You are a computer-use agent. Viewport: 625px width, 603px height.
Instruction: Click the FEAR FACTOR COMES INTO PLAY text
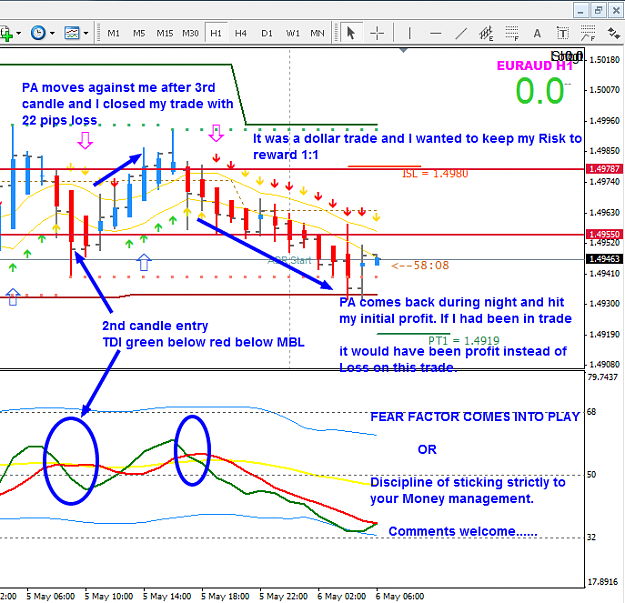(x=475, y=417)
